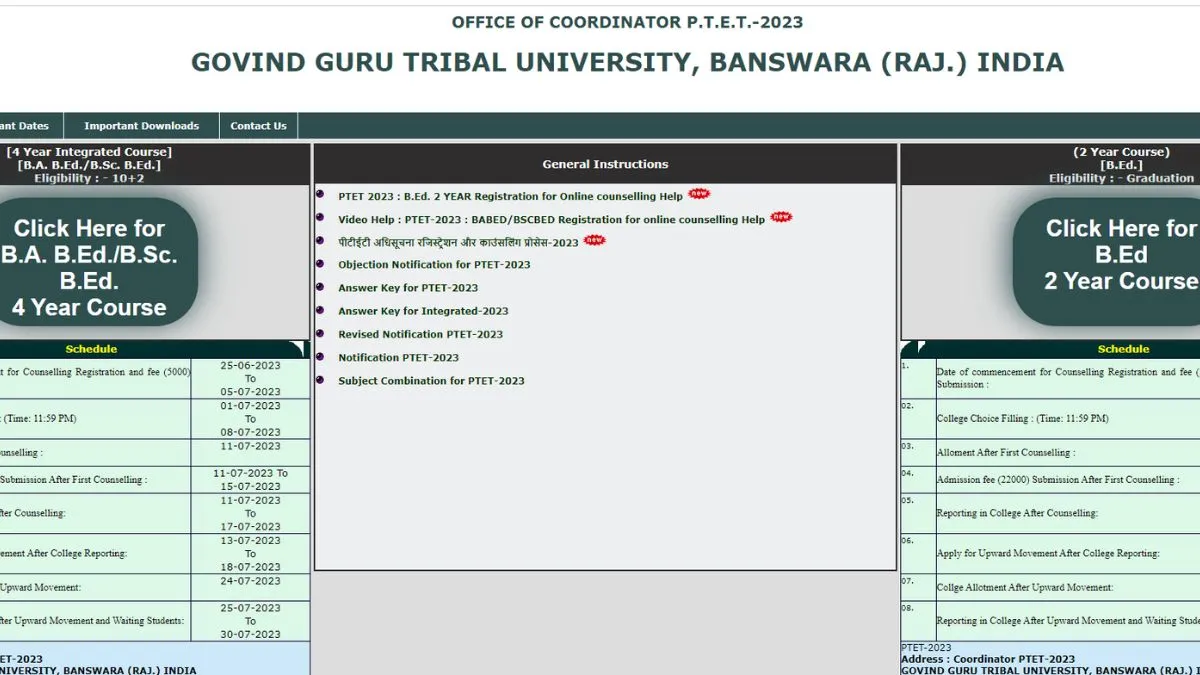Click the Schedule header in the right panel
The height and width of the screenshot is (675, 1200).
pos(1123,349)
